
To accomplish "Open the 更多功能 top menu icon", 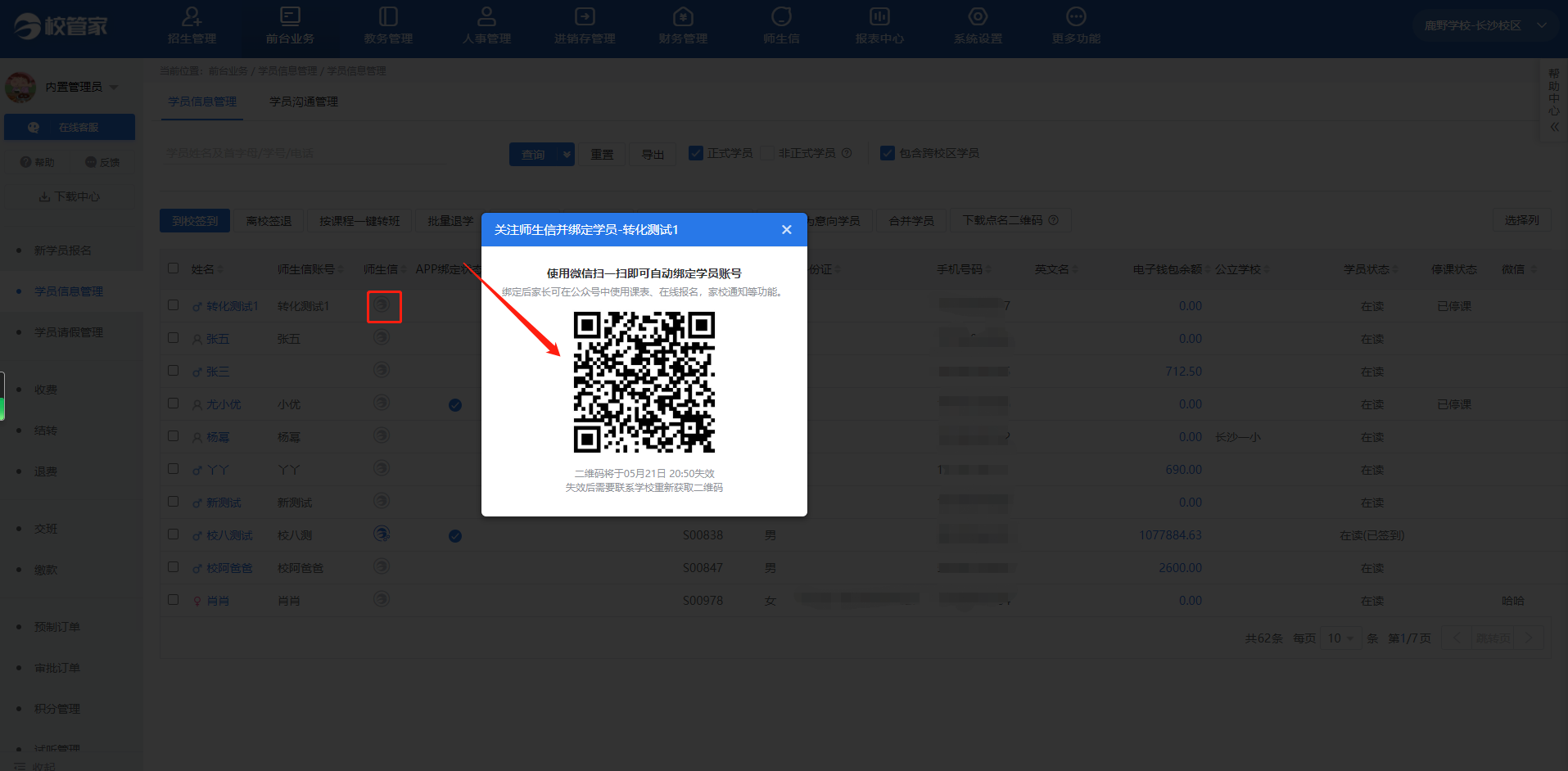I will tap(1076, 16).
